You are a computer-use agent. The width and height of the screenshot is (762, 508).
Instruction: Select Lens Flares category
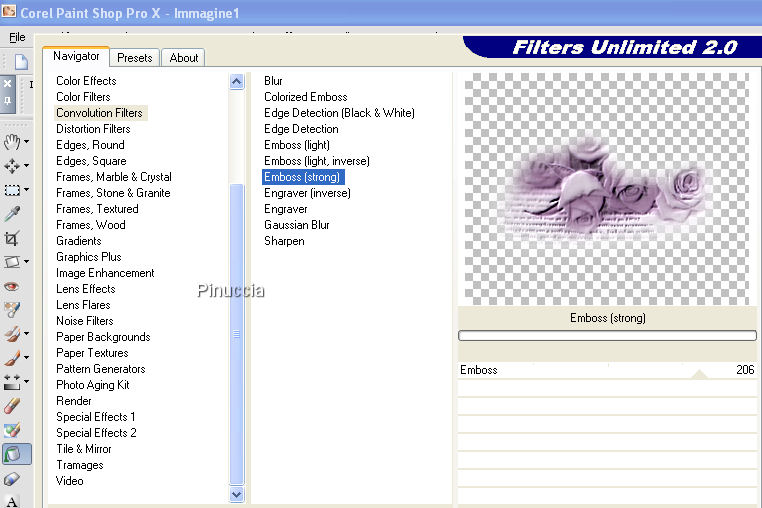coord(83,305)
